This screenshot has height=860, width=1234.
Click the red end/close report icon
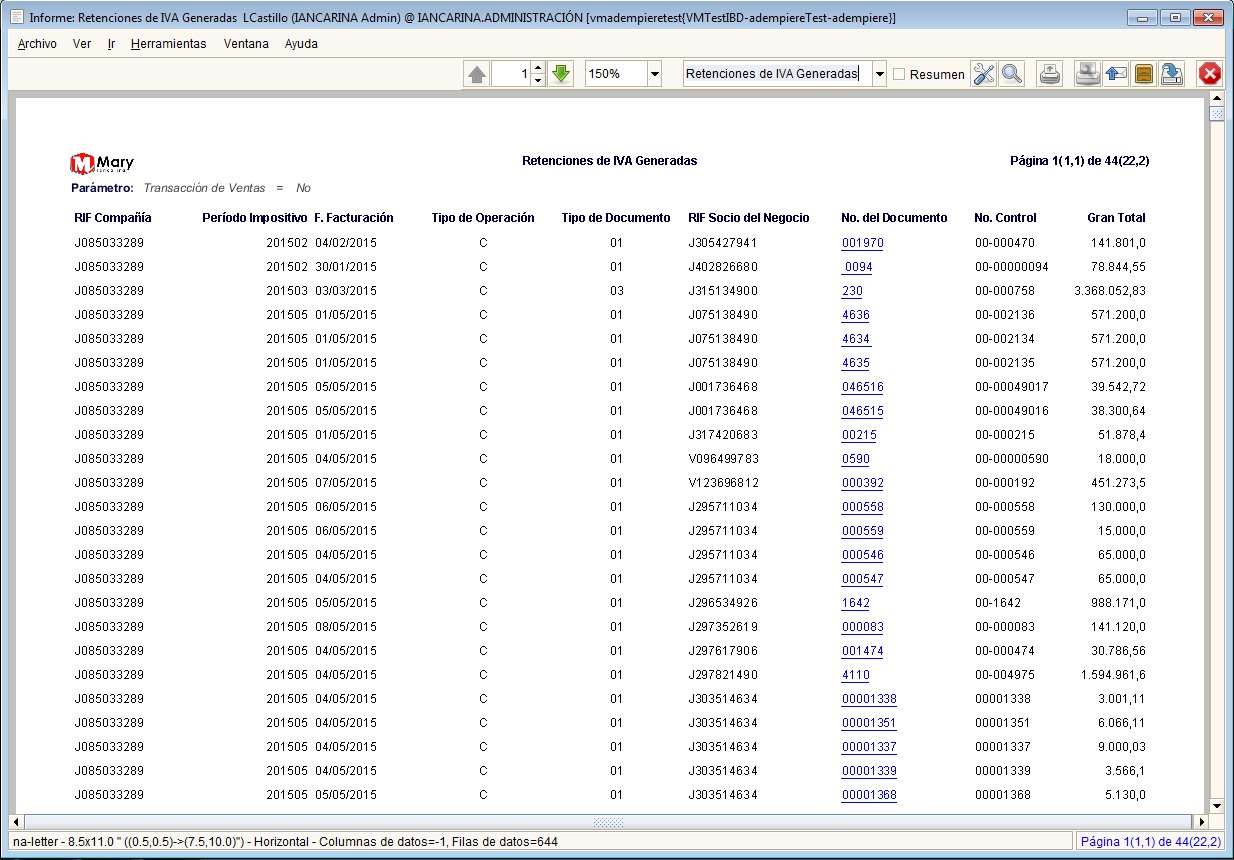coord(1210,74)
